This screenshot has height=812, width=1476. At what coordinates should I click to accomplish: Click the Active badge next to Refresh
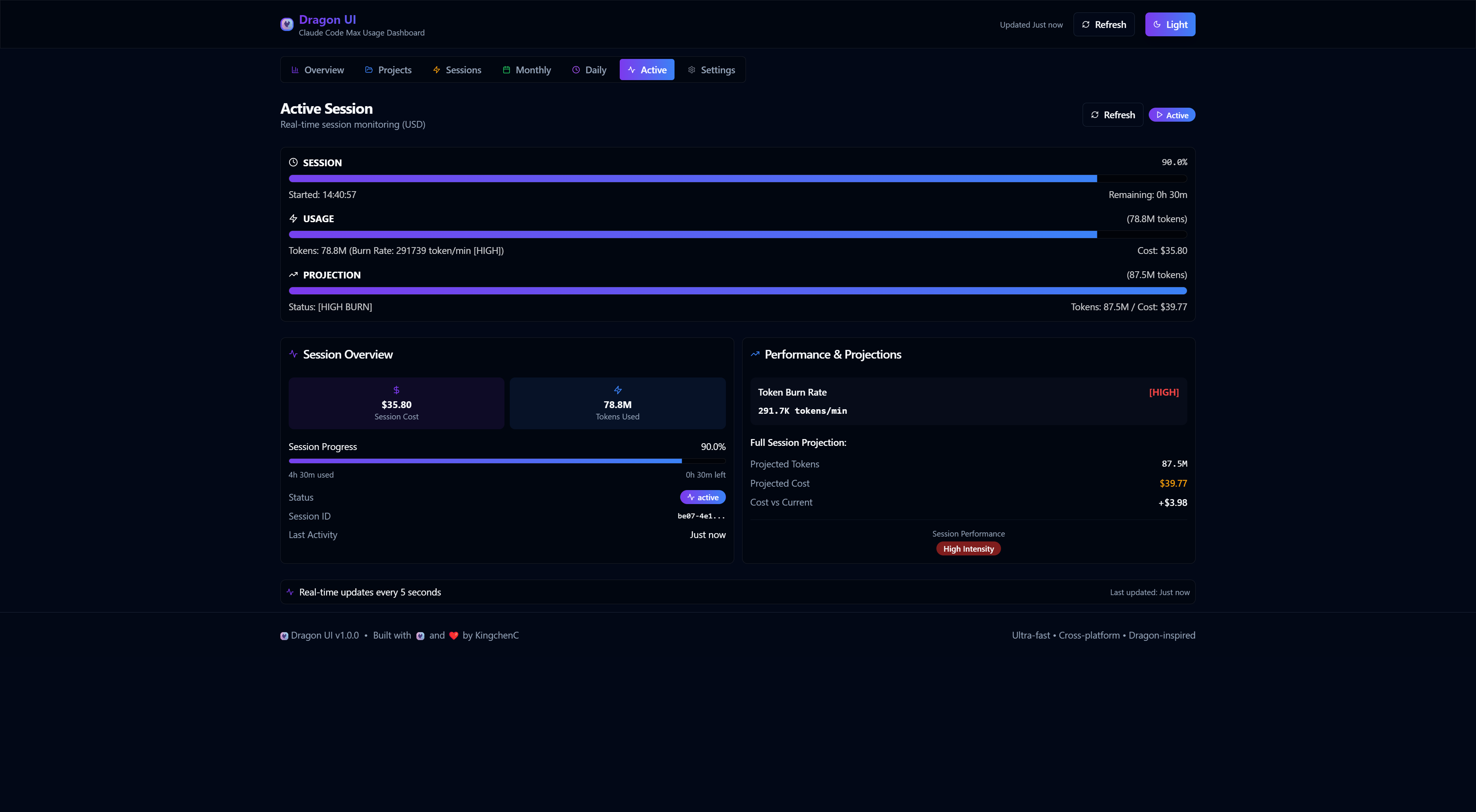[1172, 115]
